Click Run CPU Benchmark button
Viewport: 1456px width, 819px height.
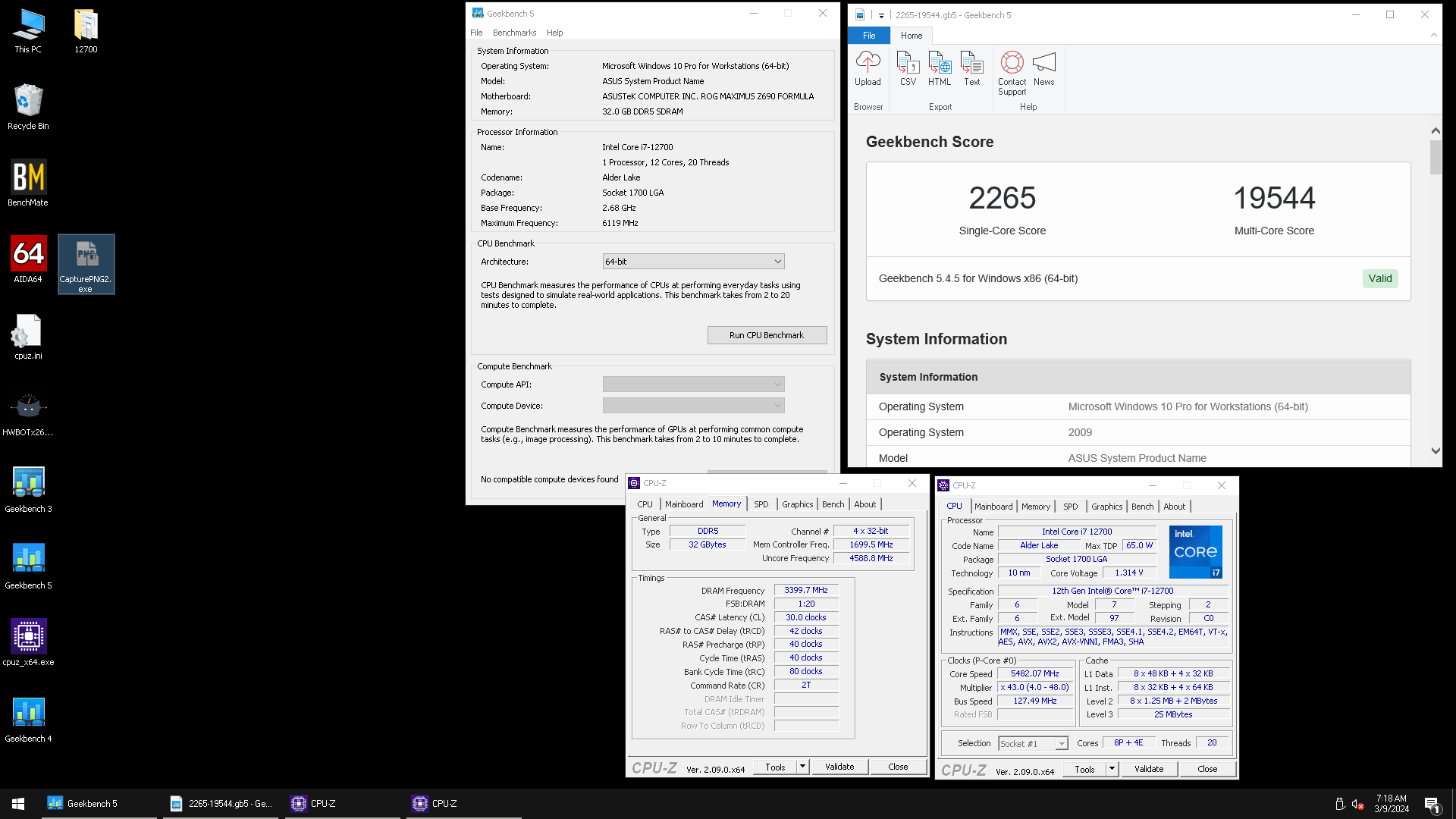(767, 335)
